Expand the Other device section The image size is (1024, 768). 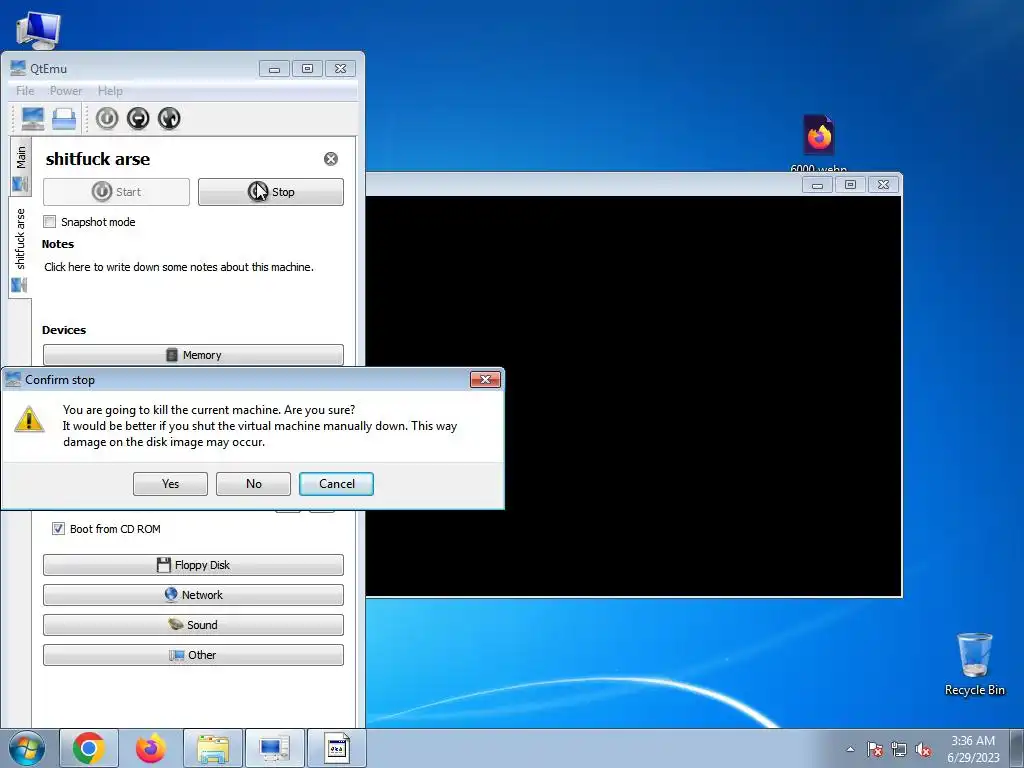coord(193,655)
